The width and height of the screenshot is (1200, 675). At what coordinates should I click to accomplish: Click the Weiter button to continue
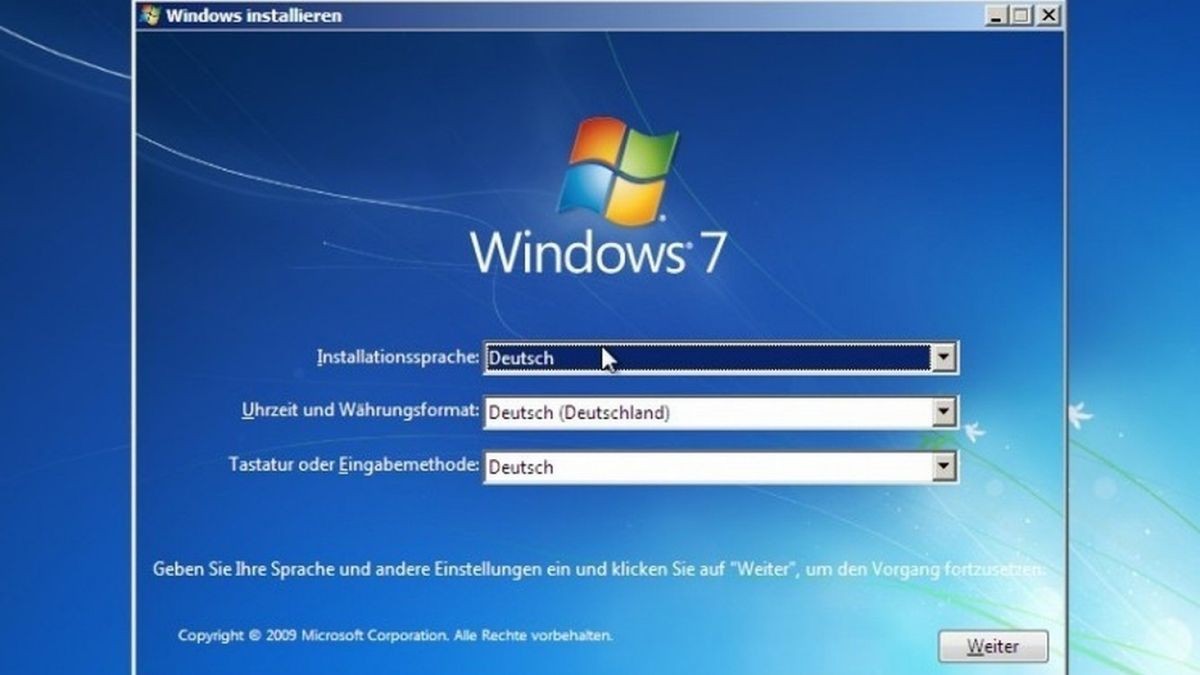click(993, 646)
